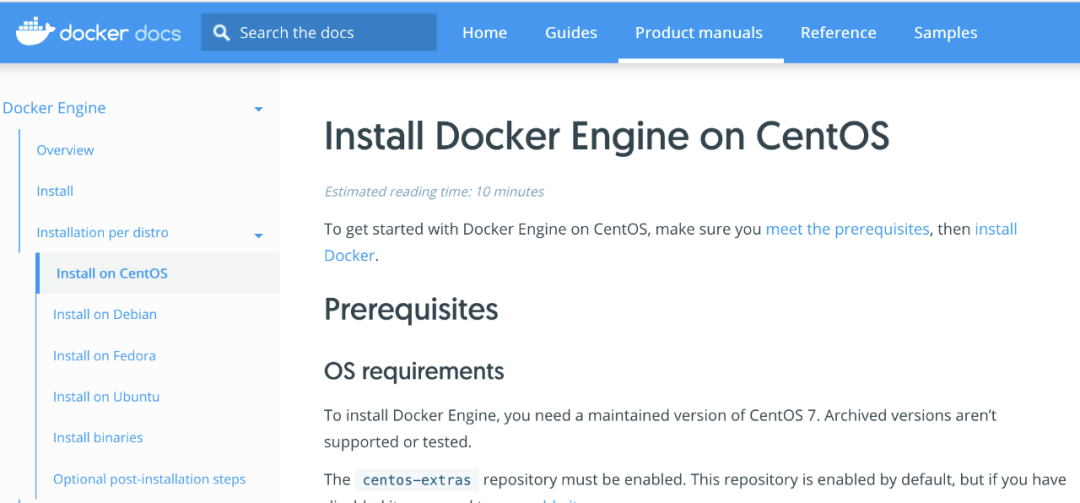This screenshot has height=503, width=1080.
Task: Select Install in the sidebar
Action: [55, 191]
